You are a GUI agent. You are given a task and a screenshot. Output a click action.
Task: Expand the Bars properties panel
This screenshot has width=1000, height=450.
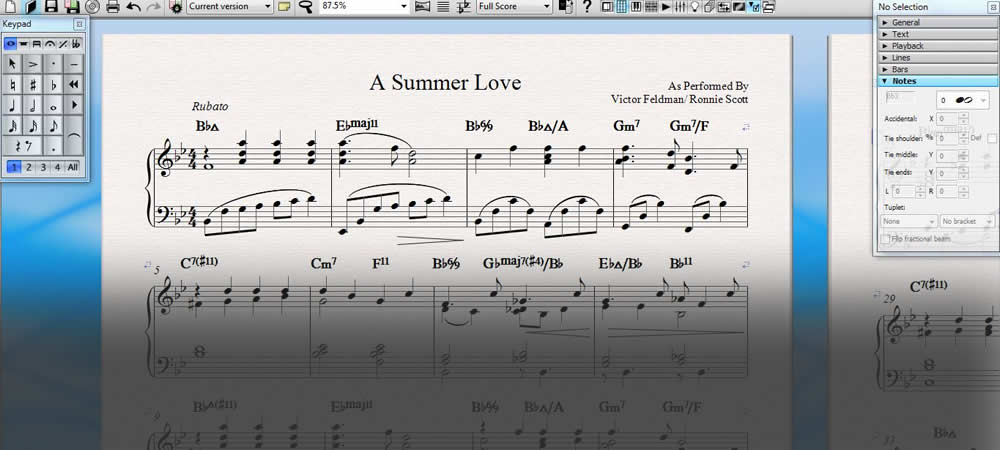point(938,69)
